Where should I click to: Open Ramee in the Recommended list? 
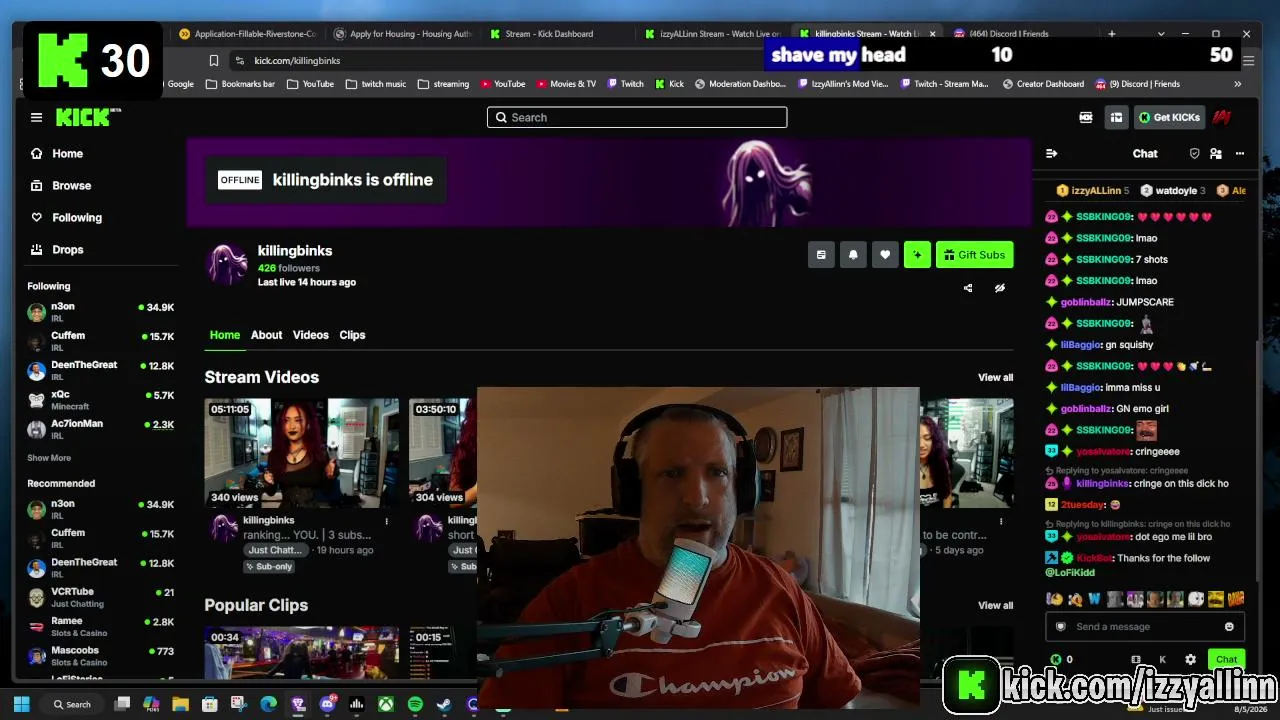click(100, 626)
